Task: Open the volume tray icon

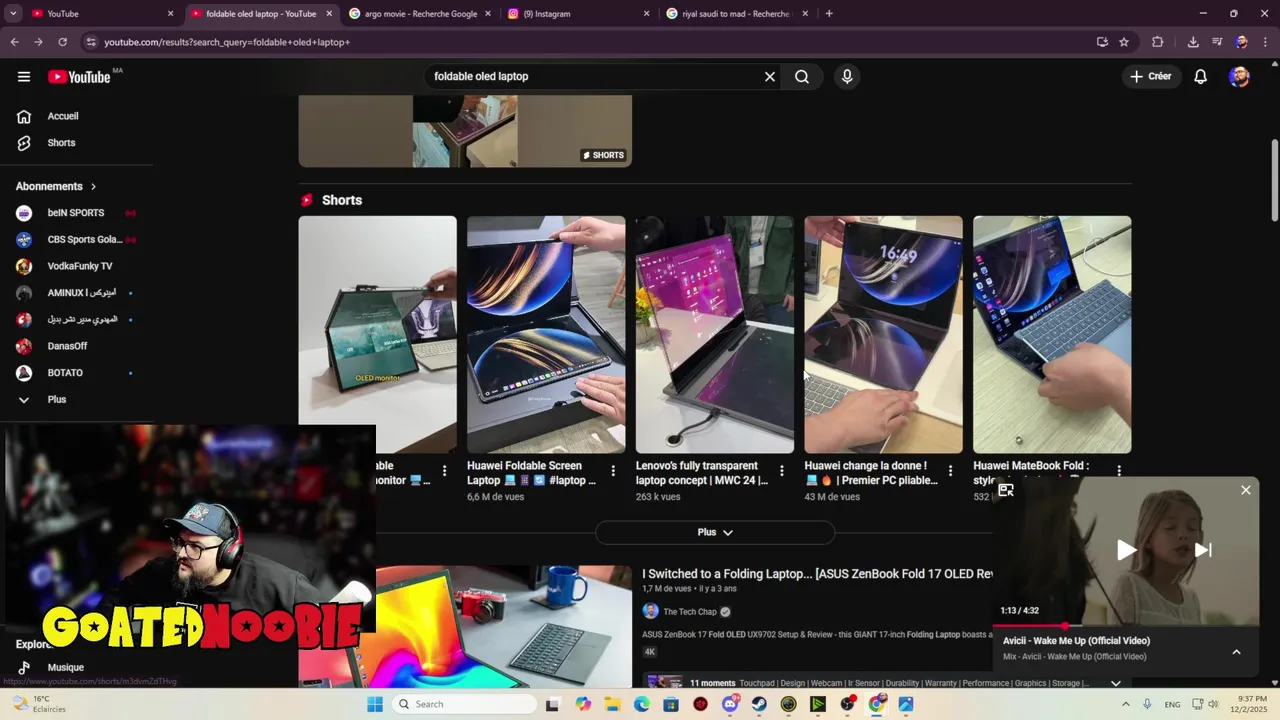Action: [x=1213, y=704]
